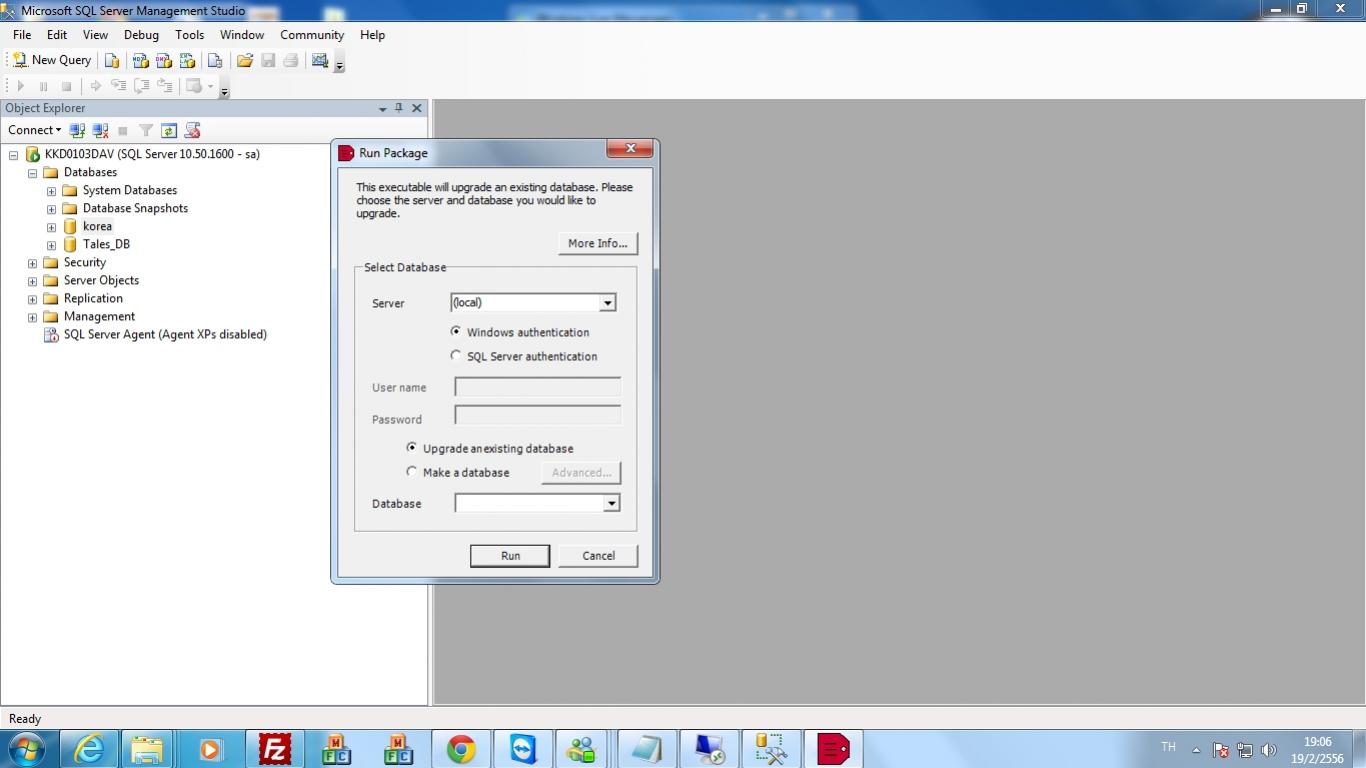
Task: Open the Server combo box dropdown
Action: [607, 303]
